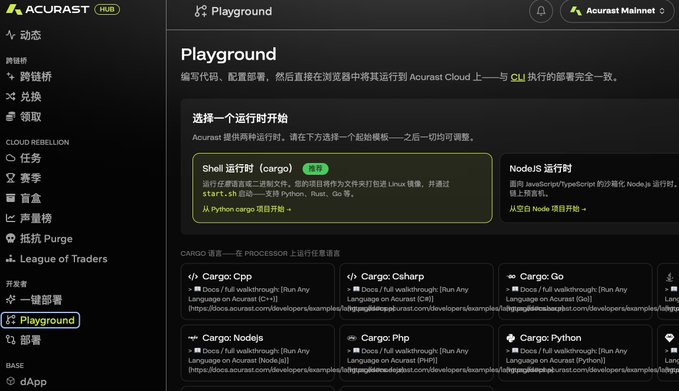Click the Python icon on Cargo: Python
The width and height of the screenshot is (679, 391).
511,338
